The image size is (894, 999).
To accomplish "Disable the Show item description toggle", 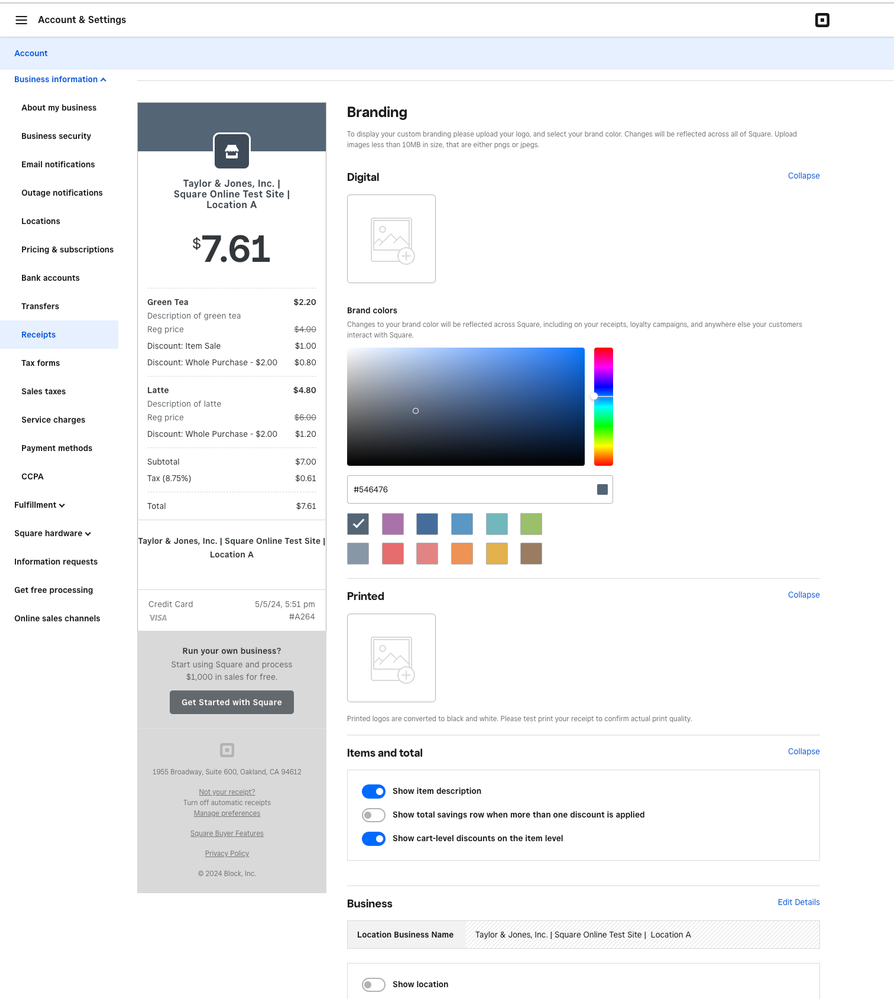I will pos(373,791).
